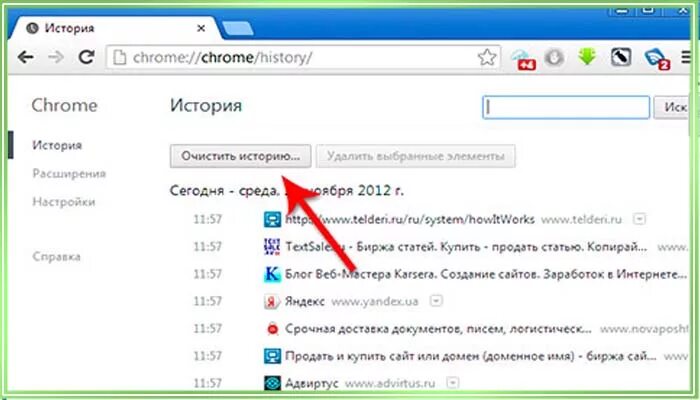This screenshot has height=400, width=700.
Task: Select the История browser tab
Action: (114, 28)
